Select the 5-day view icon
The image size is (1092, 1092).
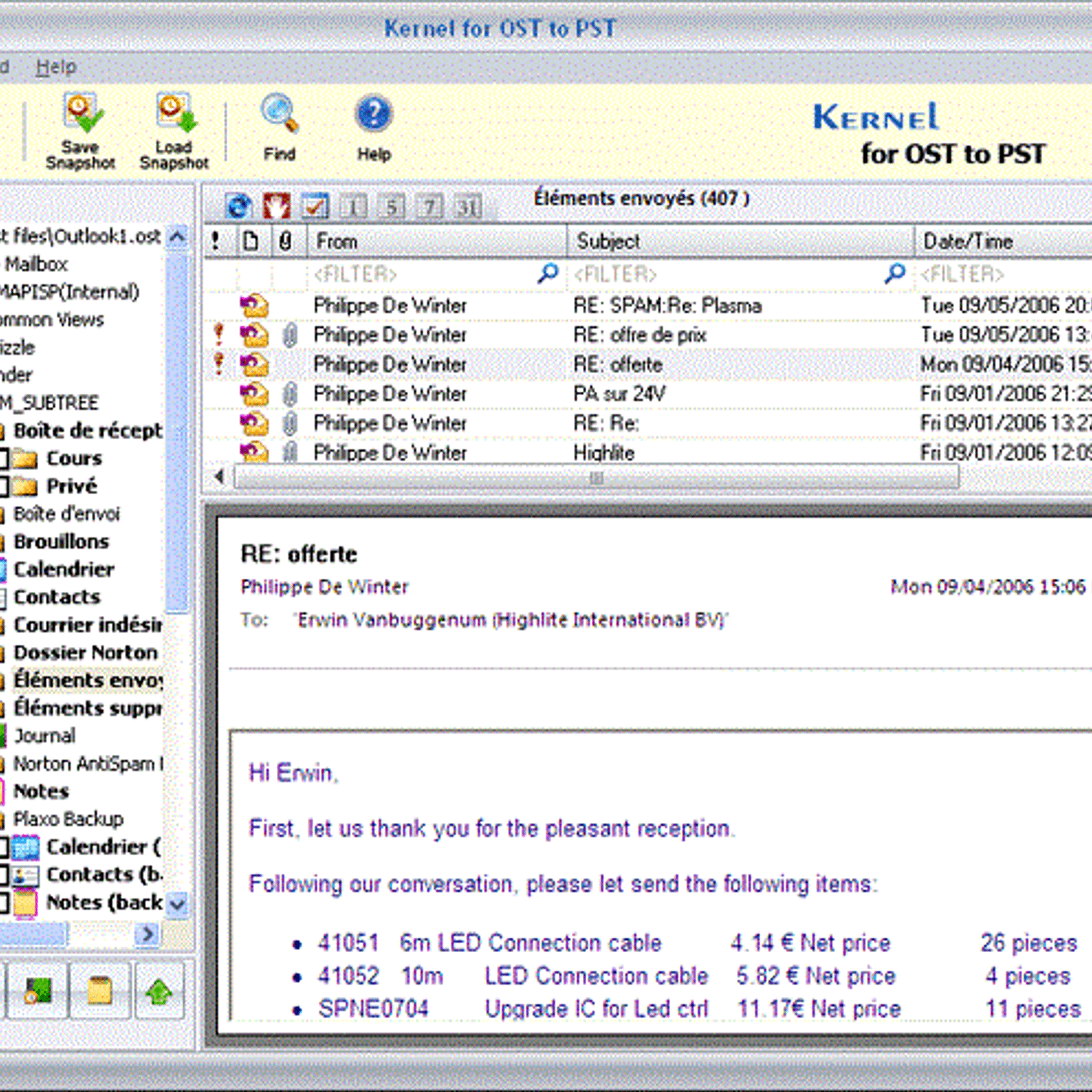392,205
